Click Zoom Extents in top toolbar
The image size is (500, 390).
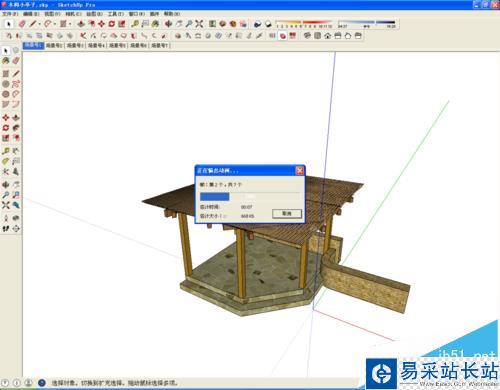point(199,24)
